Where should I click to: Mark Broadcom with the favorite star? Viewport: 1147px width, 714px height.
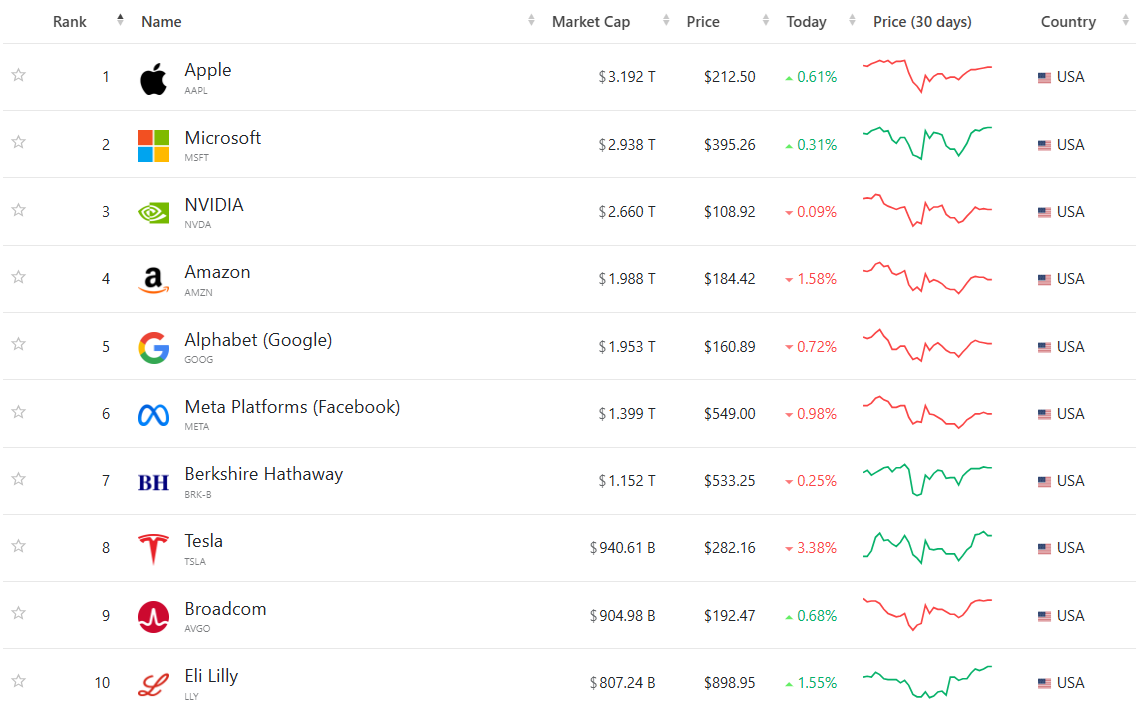pyautogui.click(x=19, y=613)
